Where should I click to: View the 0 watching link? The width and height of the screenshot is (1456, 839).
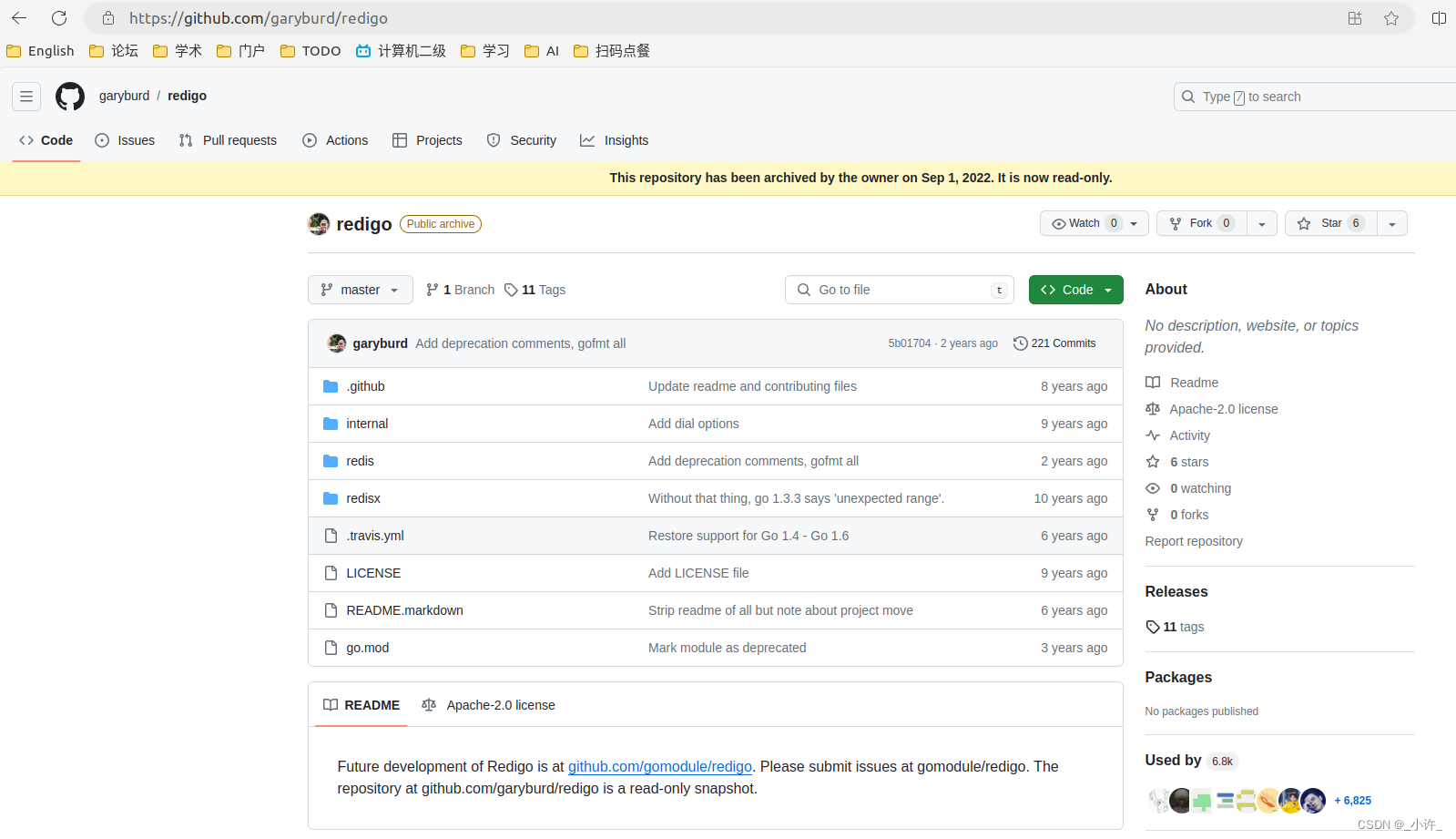click(x=1188, y=488)
